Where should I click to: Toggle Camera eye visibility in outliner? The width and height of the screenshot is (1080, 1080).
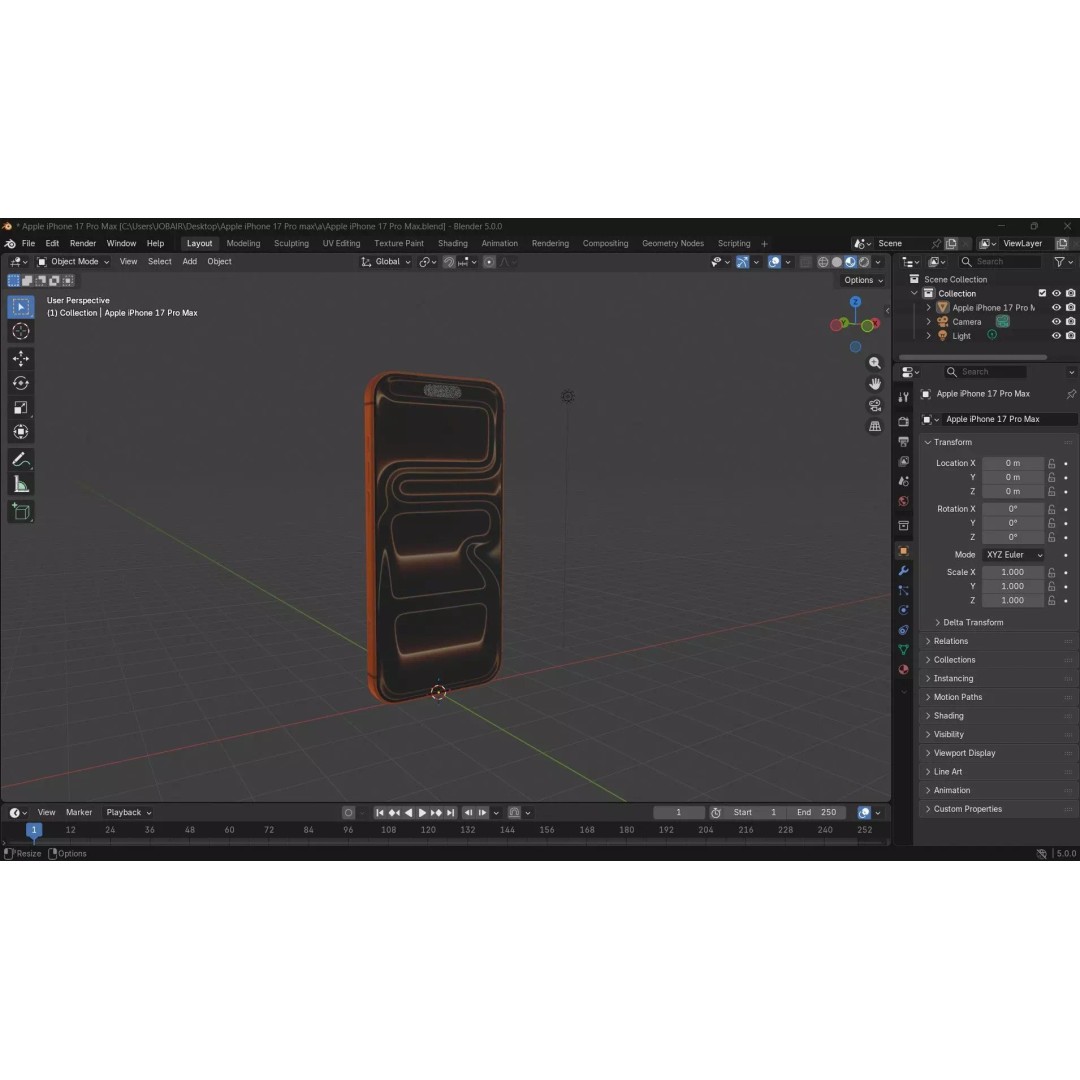coord(1056,322)
